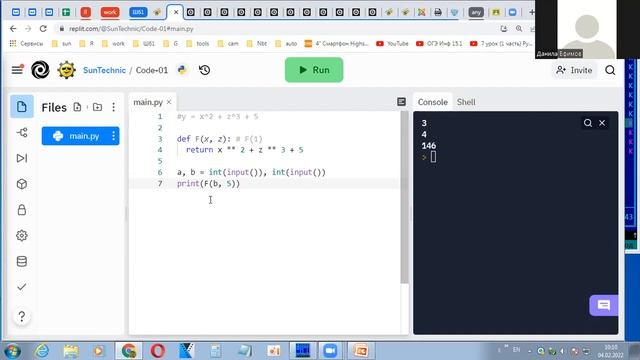Open the Database sidebar icon

22,261
